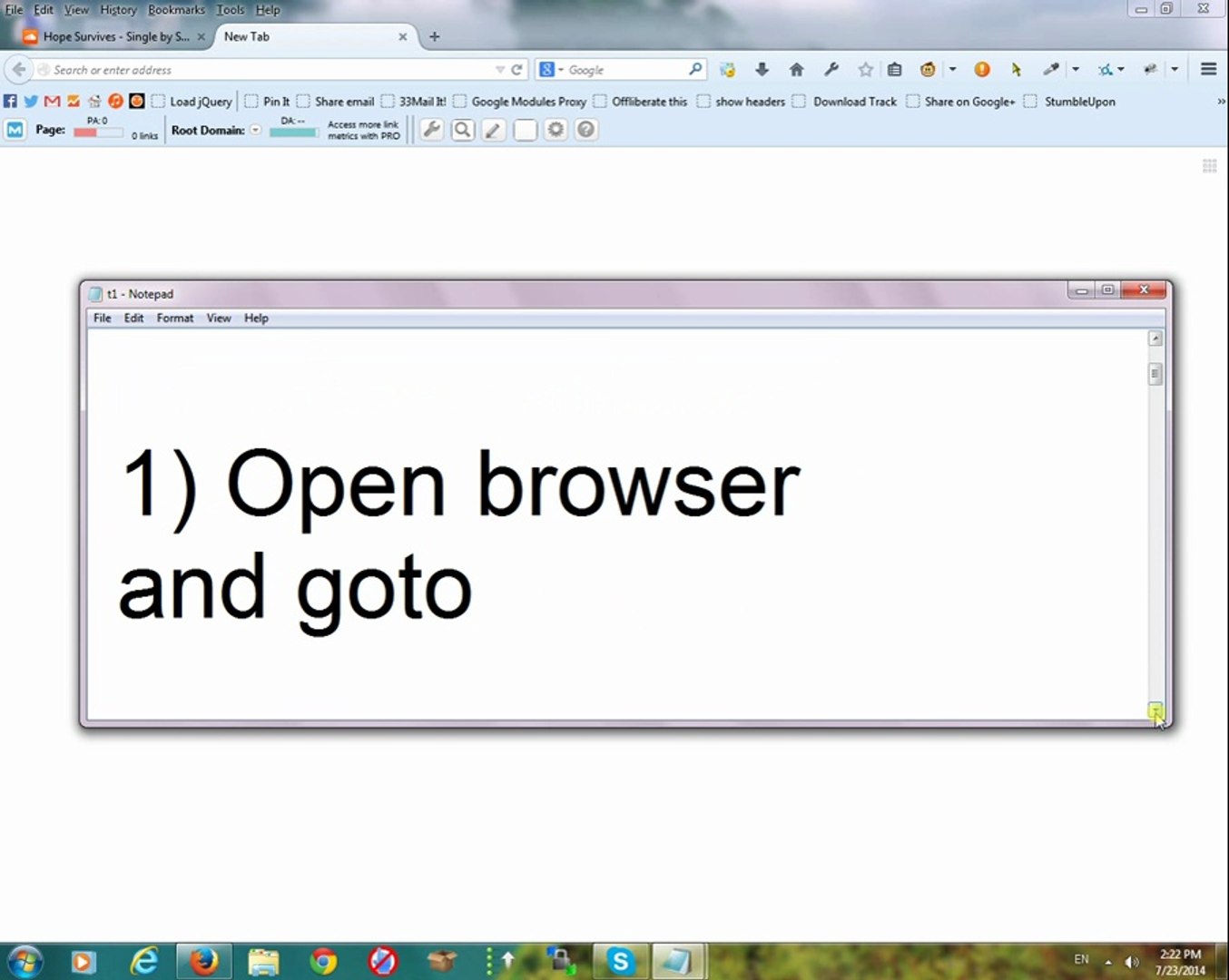Open the Firefox Tools menu
Image resolution: width=1229 pixels, height=980 pixels.
(x=231, y=10)
